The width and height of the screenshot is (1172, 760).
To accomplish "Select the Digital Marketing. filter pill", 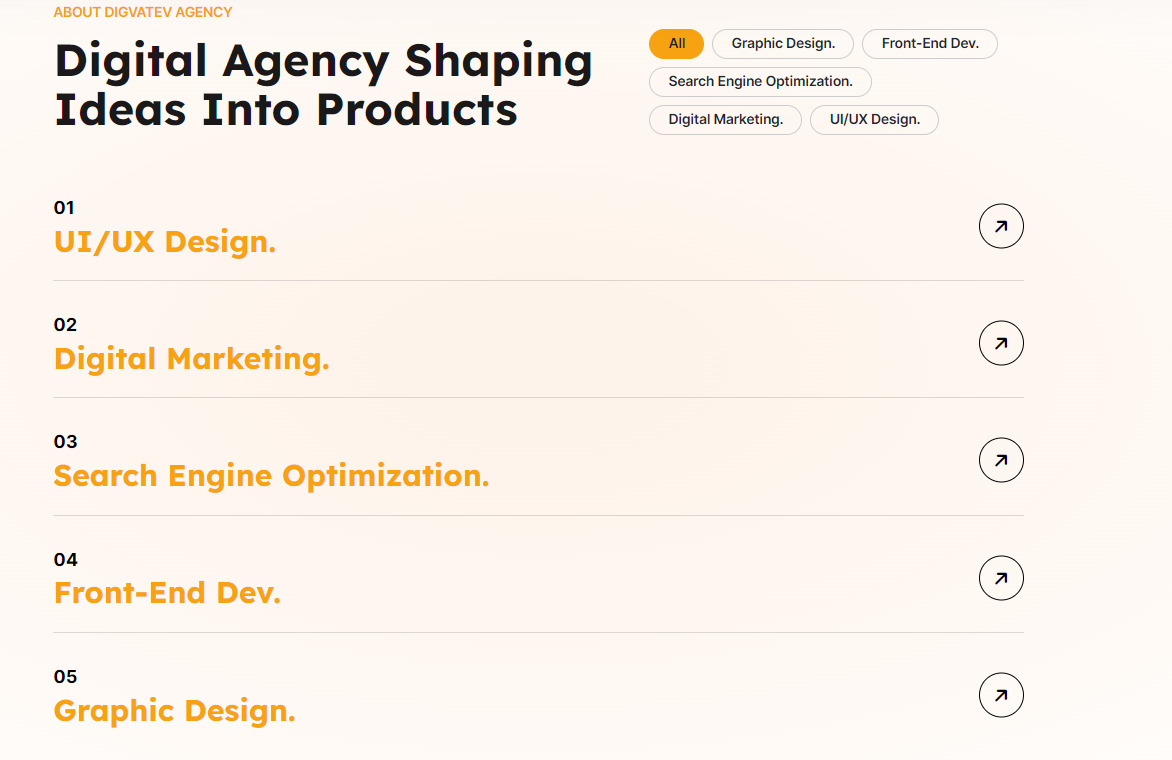I will (x=725, y=120).
